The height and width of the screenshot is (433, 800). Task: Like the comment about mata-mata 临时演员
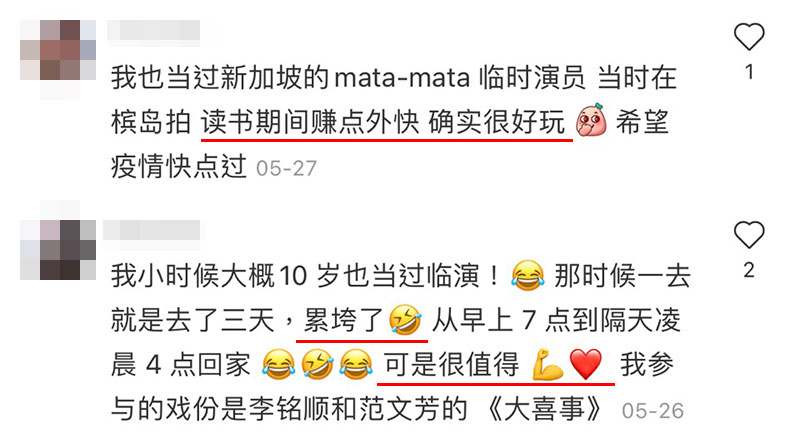[x=748, y=37]
